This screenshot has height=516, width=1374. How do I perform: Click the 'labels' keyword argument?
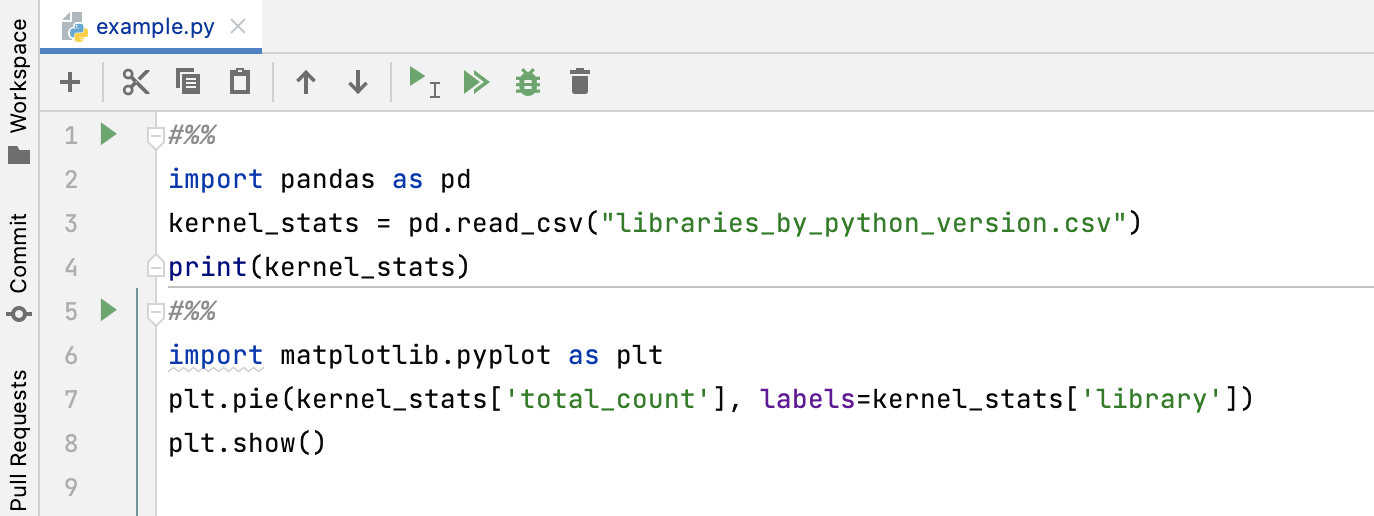808,400
